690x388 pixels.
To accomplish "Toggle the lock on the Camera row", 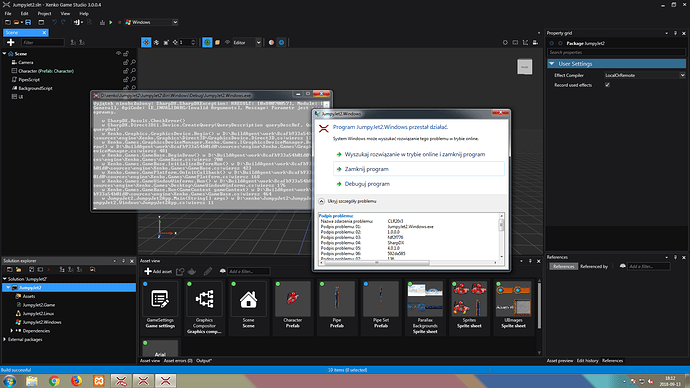I will coord(126,62).
